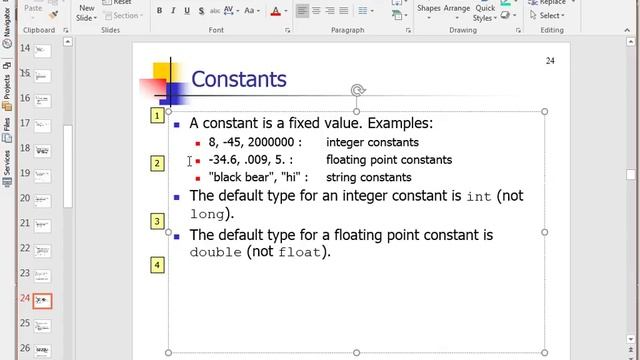Click the Paste button
640x360 pixels.
(x=33, y=8)
